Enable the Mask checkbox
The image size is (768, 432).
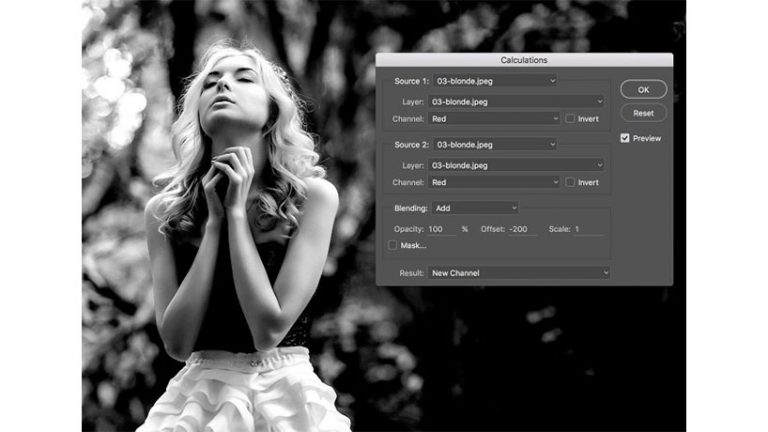(392, 245)
